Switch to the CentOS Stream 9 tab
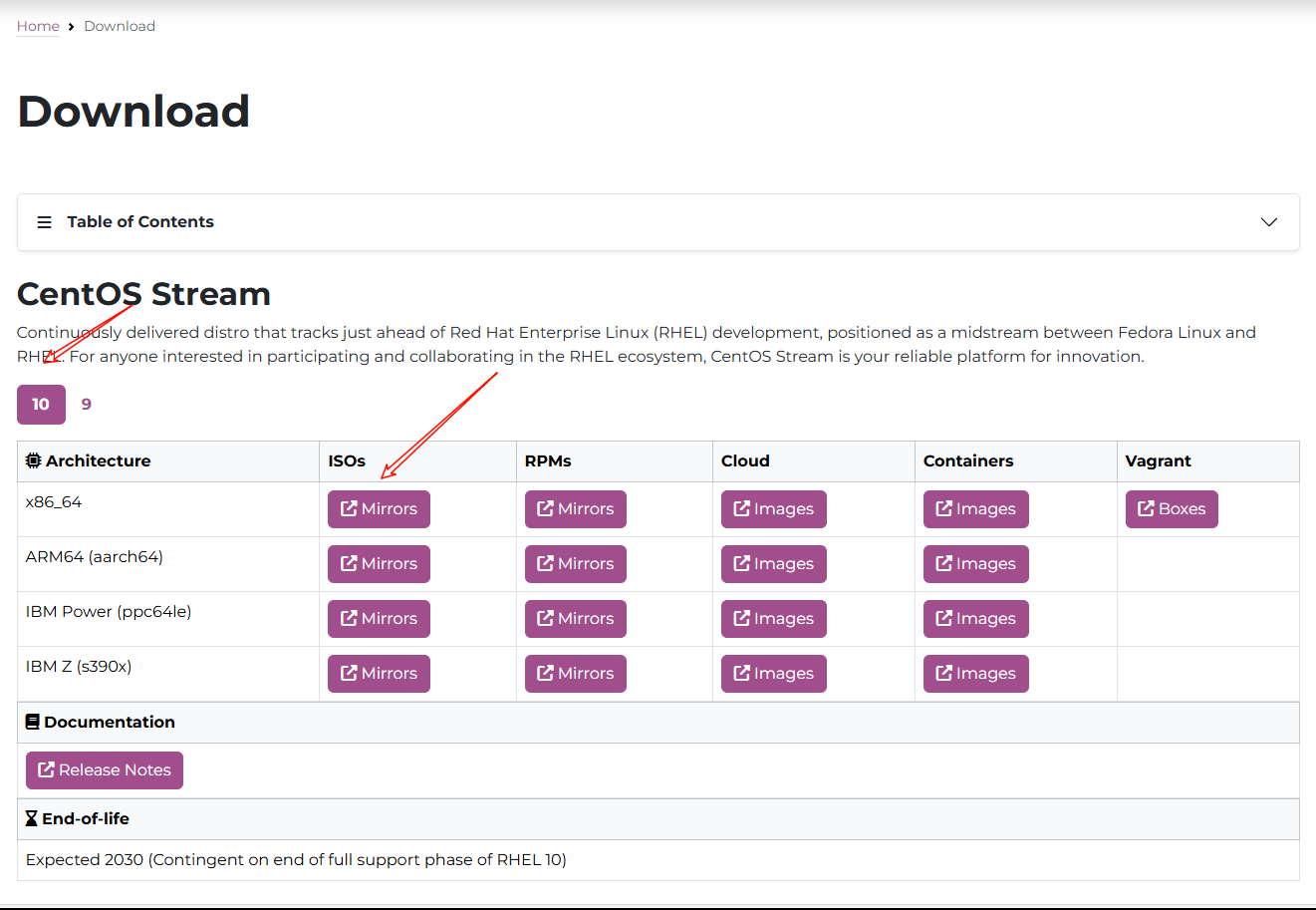 click(87, 405)
